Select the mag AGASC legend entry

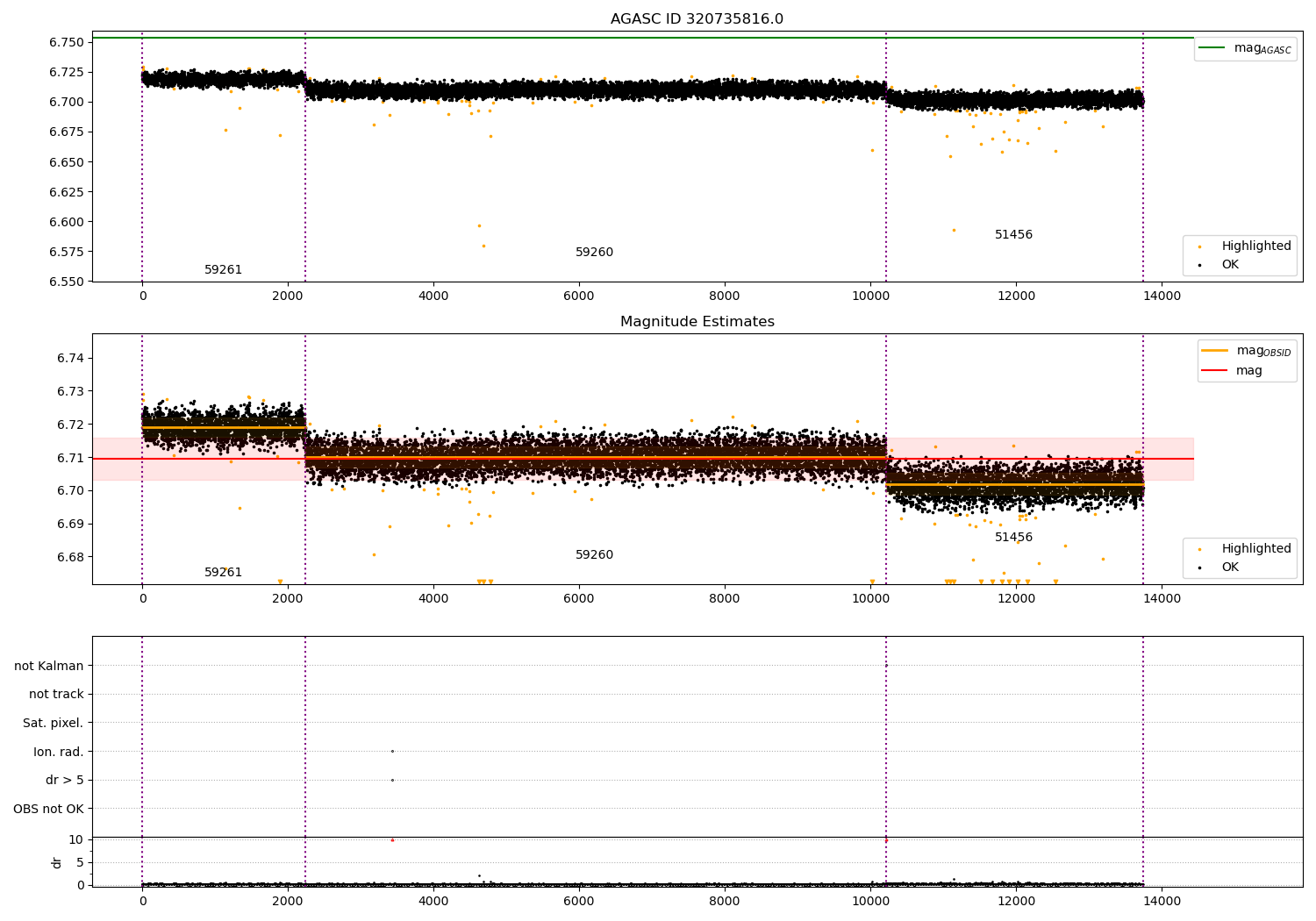(1245, 48)
